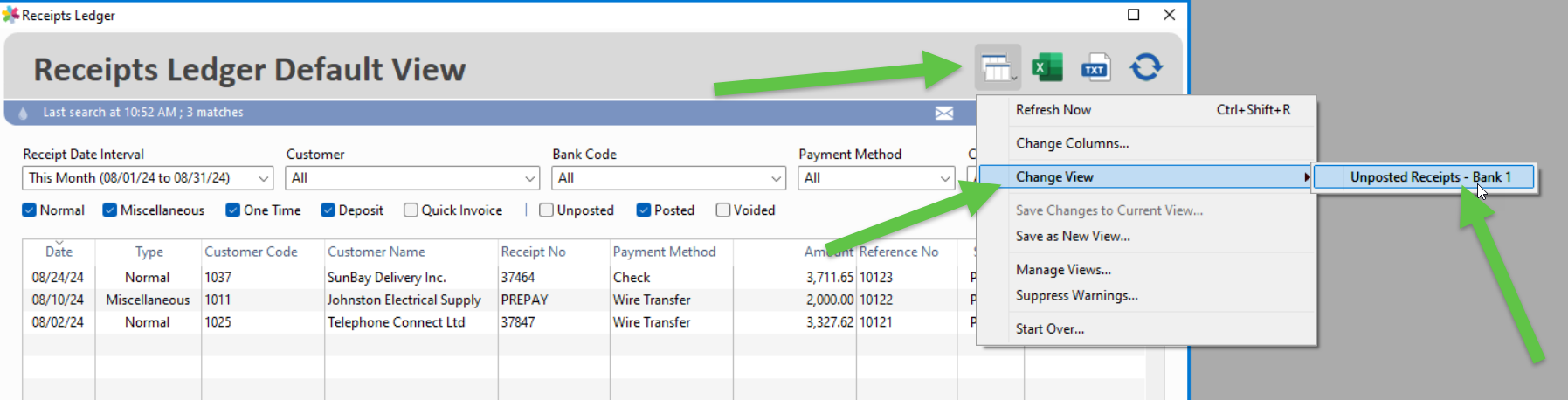Open the view options grid icon
This screenshot has width=1568, height=400.
pyautogui.click(x=997, y=67)
